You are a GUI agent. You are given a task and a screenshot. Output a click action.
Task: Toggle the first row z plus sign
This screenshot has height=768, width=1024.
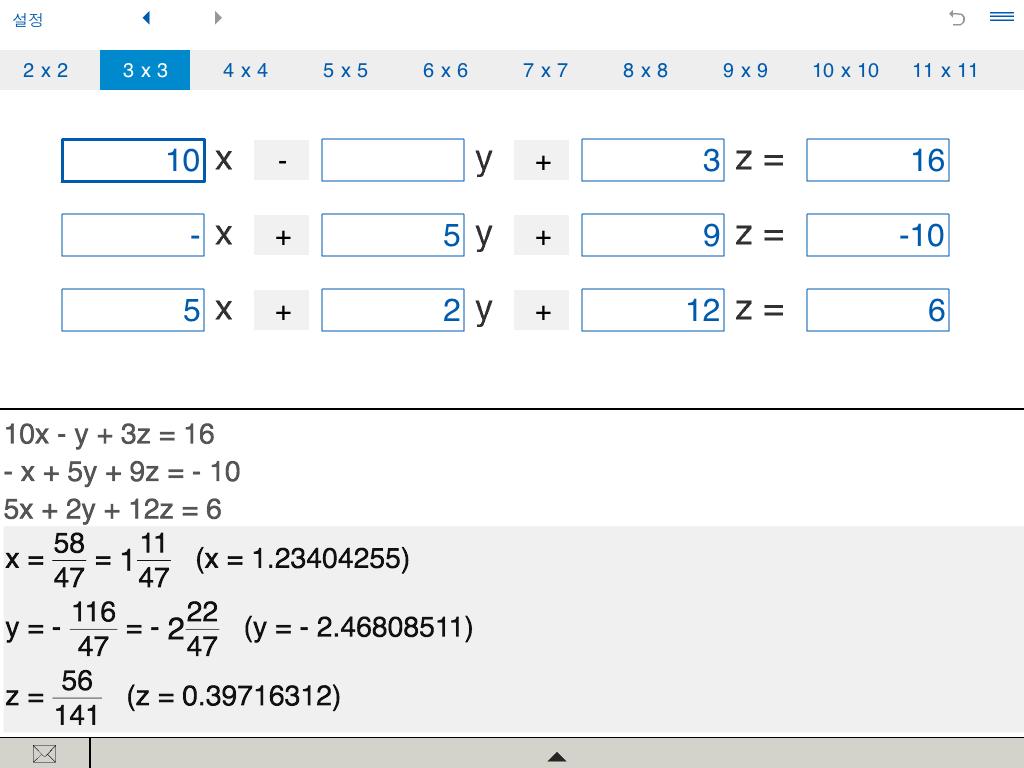point(541,160)
